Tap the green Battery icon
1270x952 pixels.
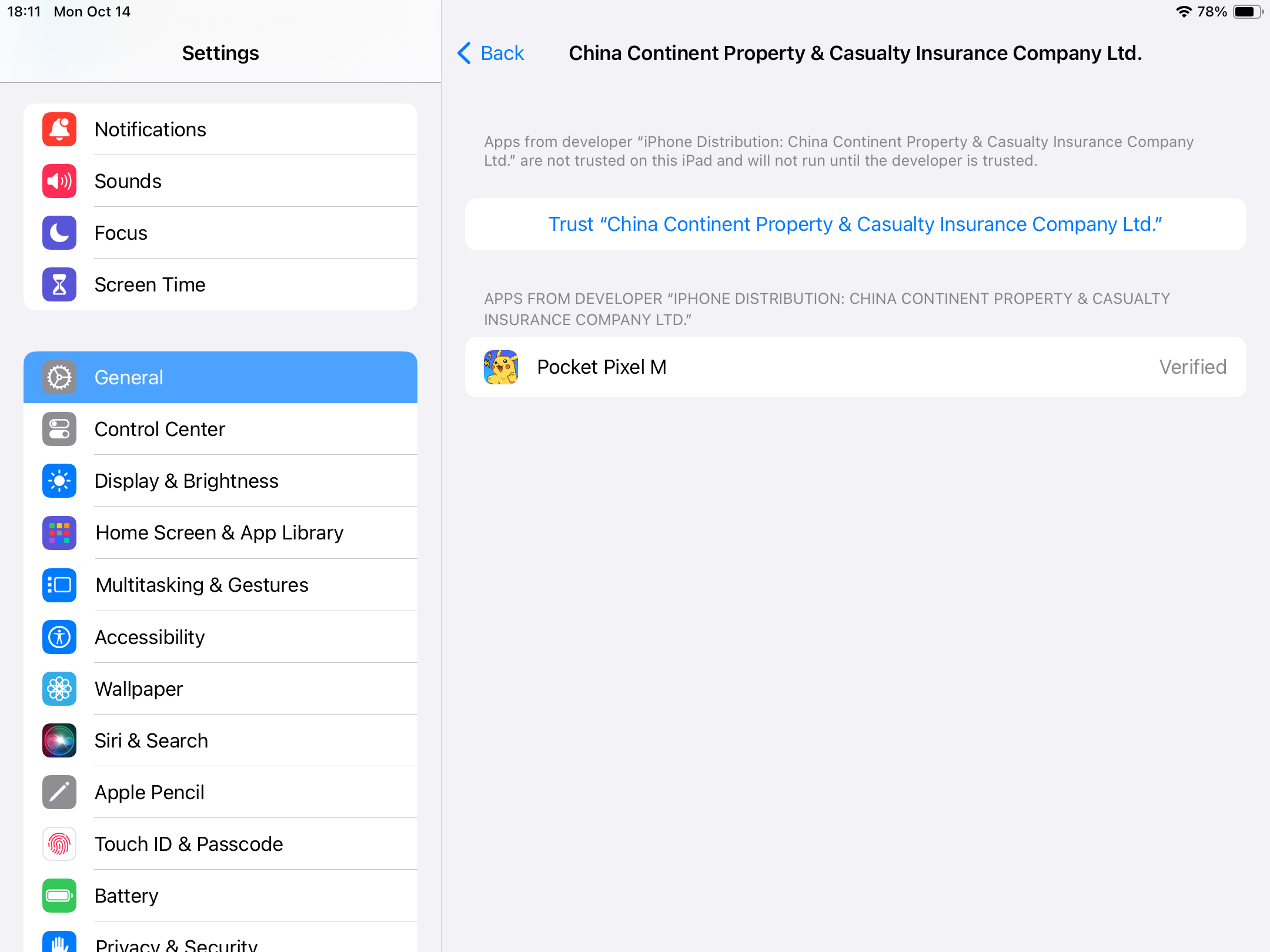pos(59,896)
